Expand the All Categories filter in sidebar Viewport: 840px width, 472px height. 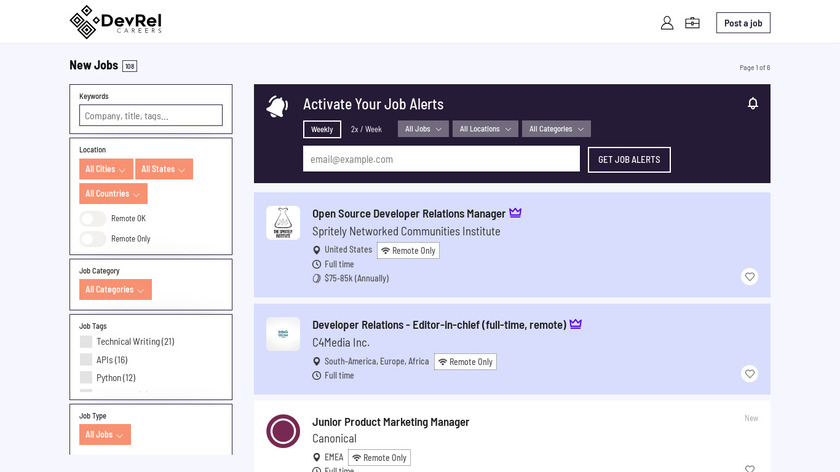(115, 289)
